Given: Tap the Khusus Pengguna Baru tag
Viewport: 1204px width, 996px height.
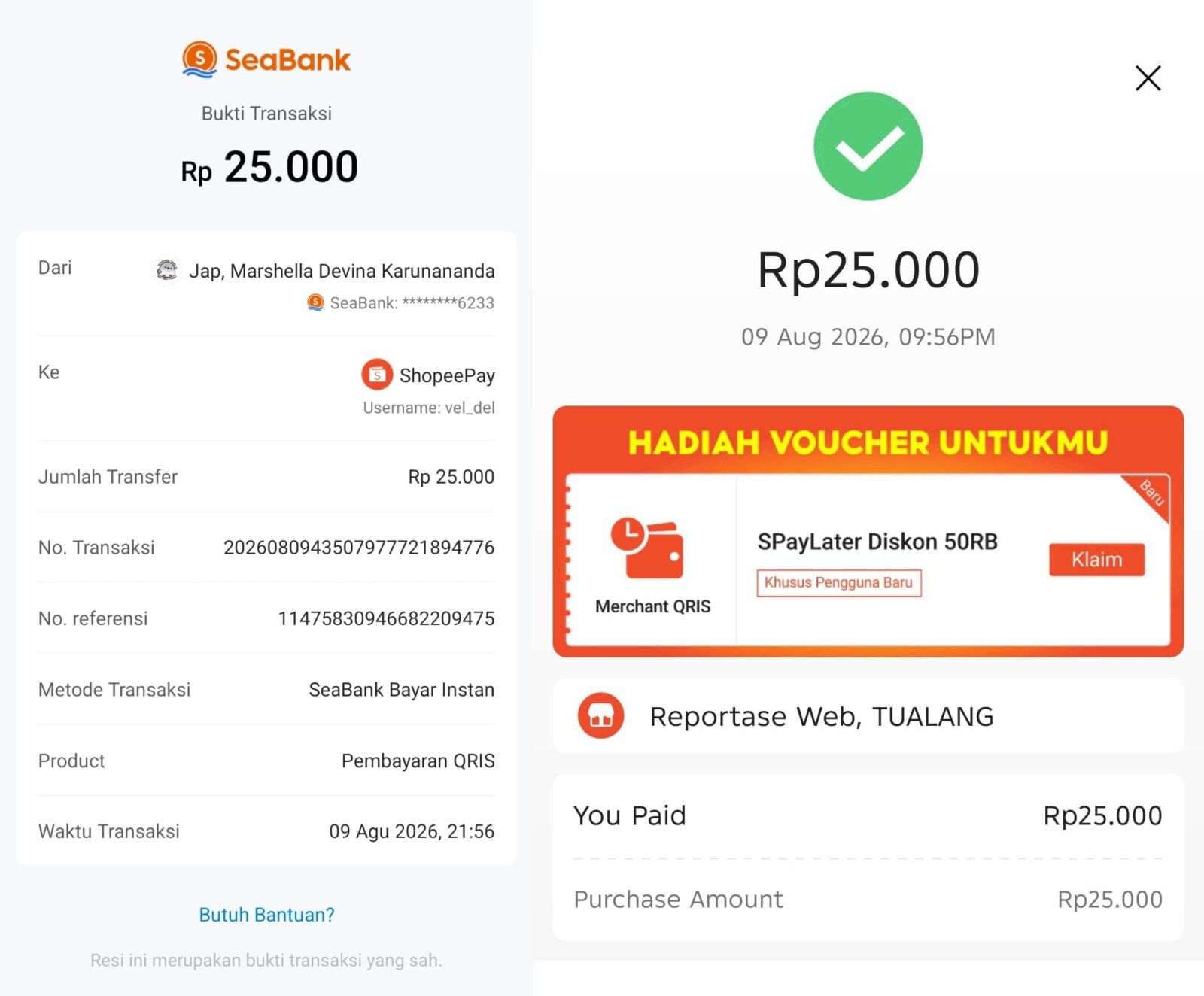Looking at the screenshot, I should [x=838, y=582].
